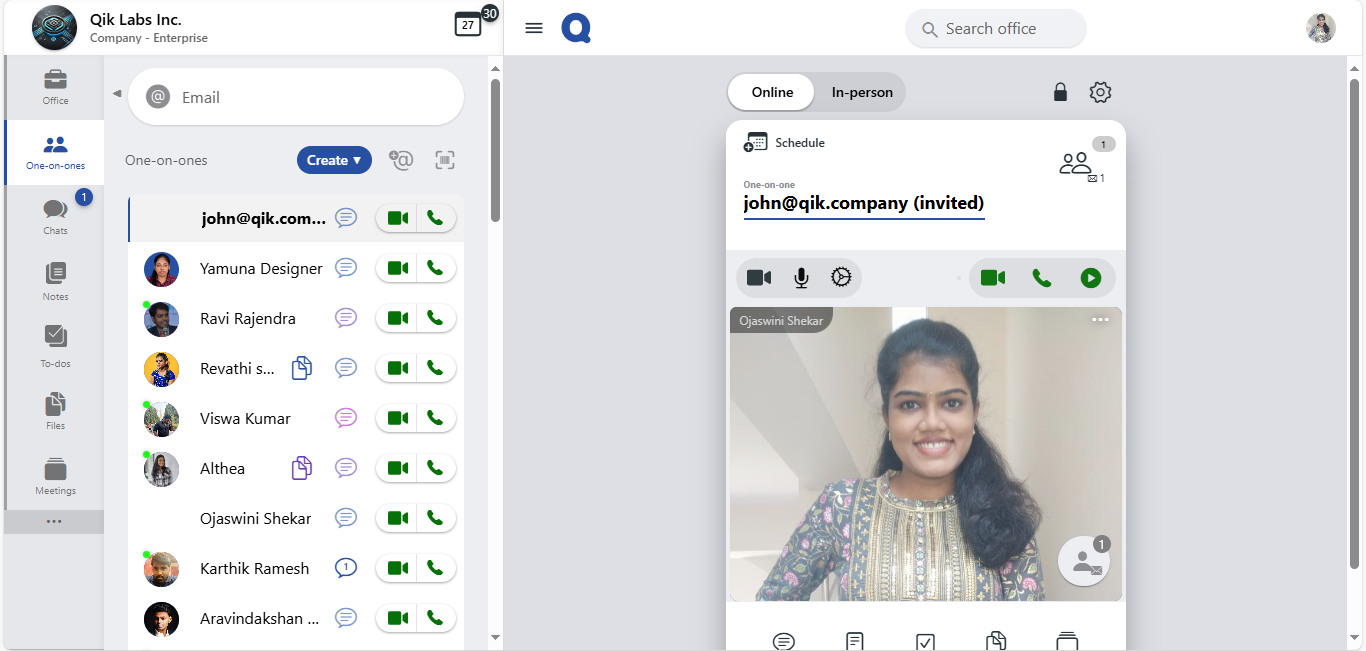Go to Chats in the sidebar

tap(55, 215)
